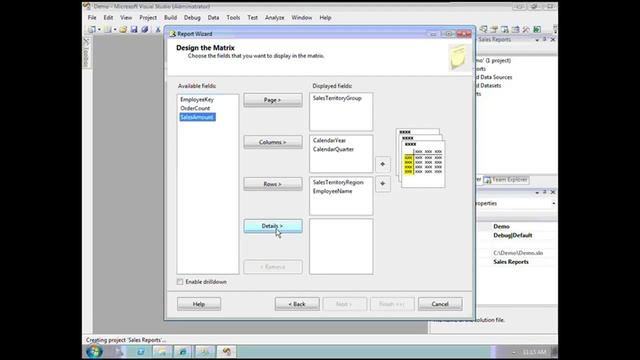Image resolution: width=640 pixels, height=360 pixels.
Task: Open the Test menu
Action: pos(253,18)
